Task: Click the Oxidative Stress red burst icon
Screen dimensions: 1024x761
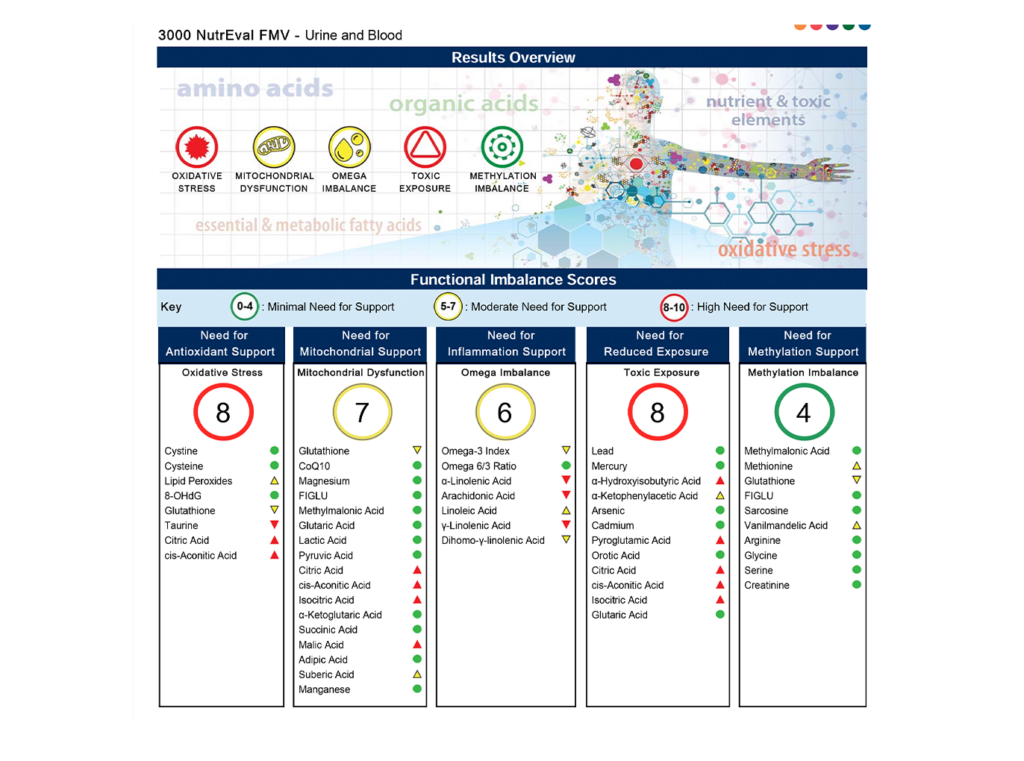Action: tap(197, 147)
